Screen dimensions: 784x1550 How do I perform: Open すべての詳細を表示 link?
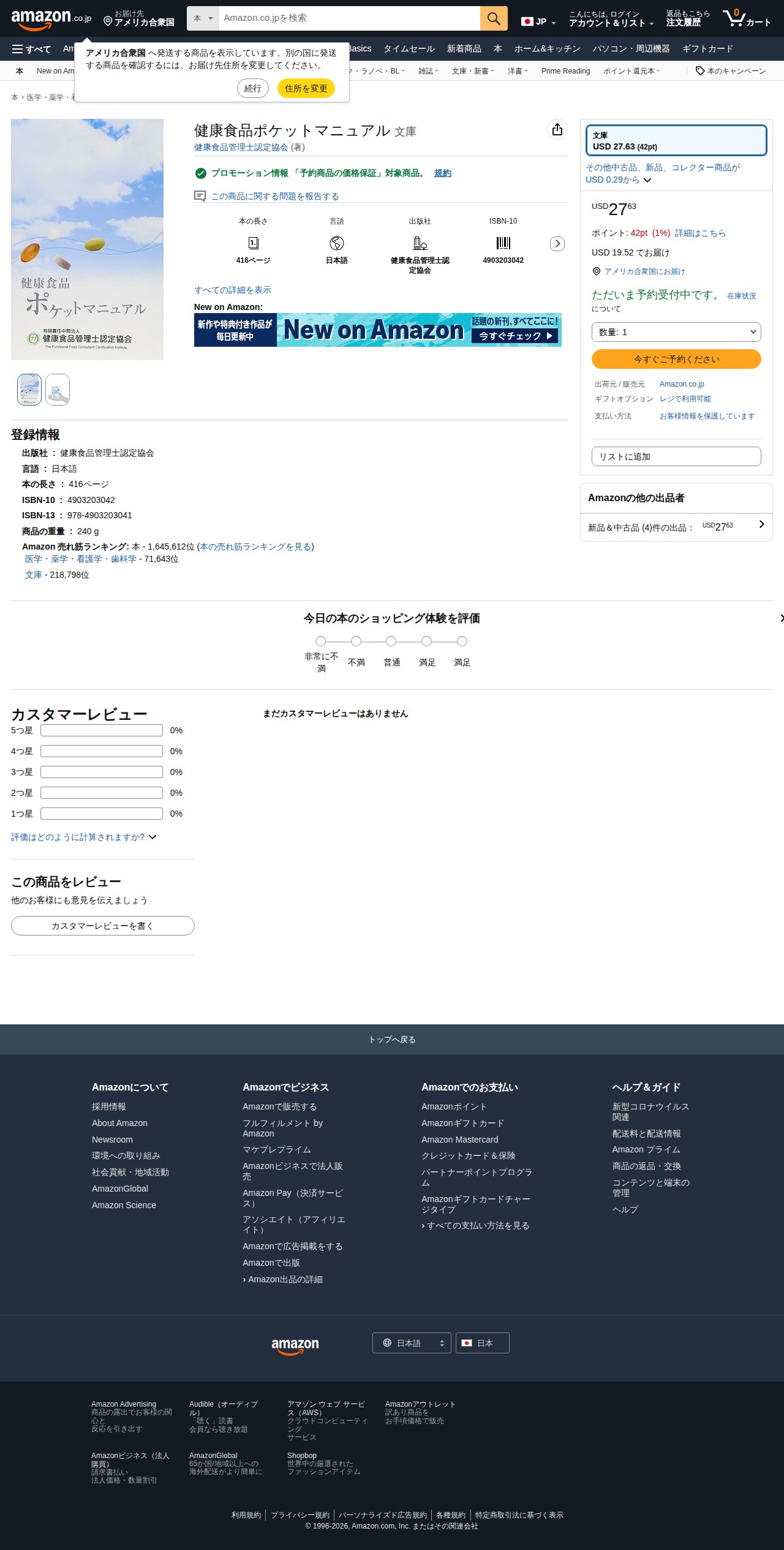[233, 290]
